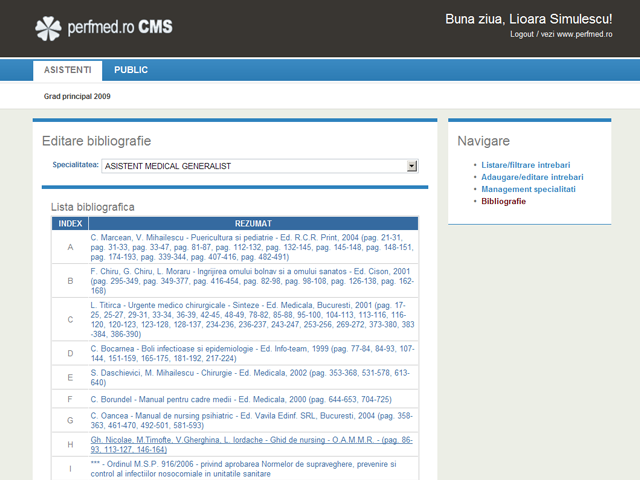Go to Management specialitati

[x=528, y=188]
